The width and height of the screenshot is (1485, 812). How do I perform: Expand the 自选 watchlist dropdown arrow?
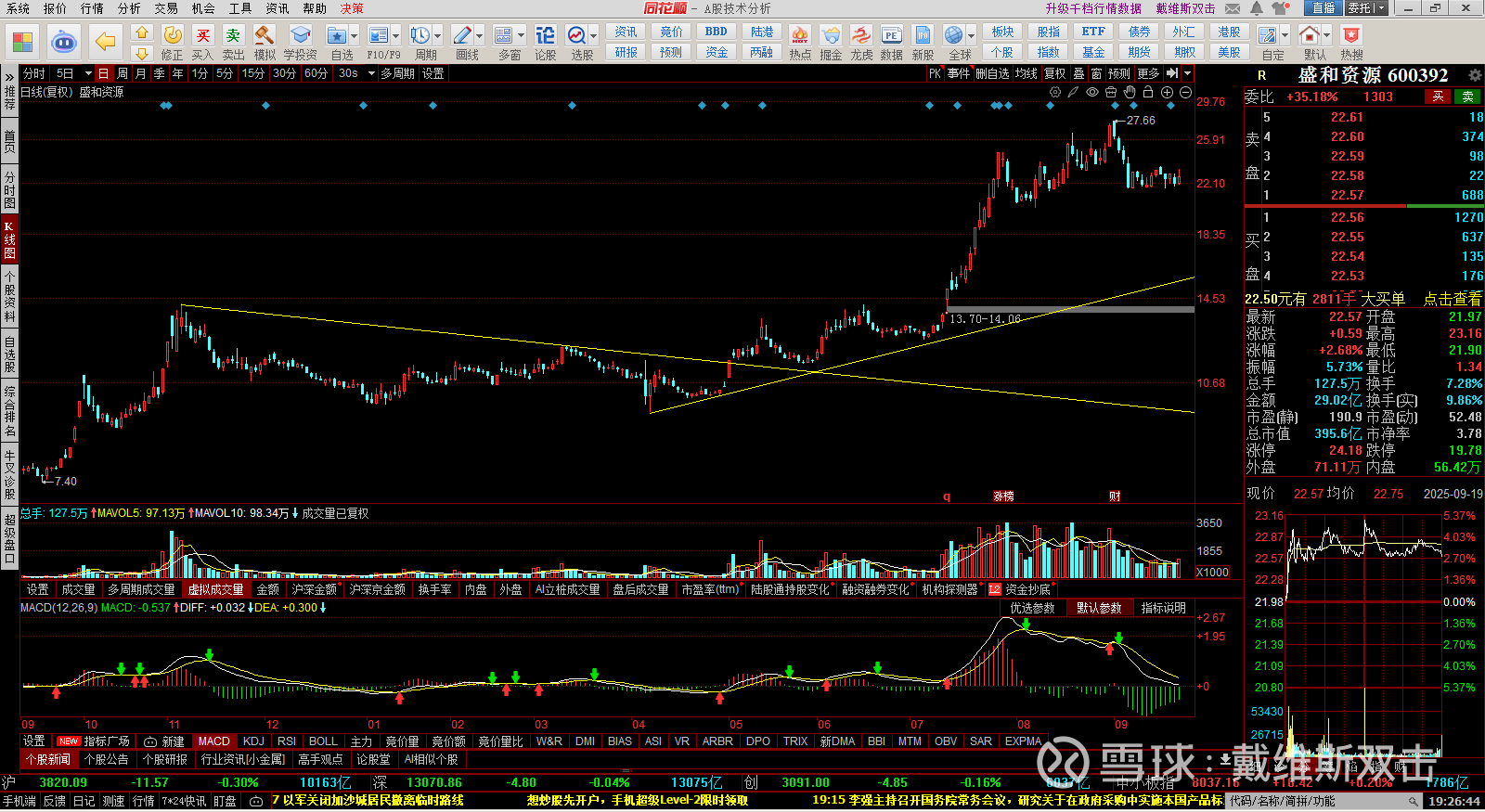point(354,36)
